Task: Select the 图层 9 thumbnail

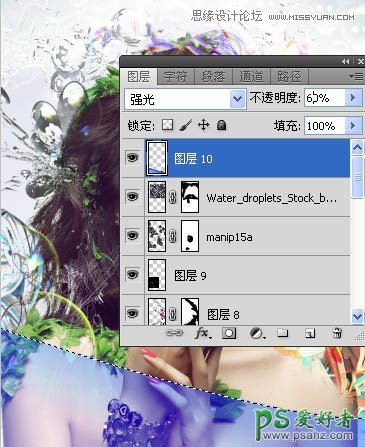Action: (157, 275)
